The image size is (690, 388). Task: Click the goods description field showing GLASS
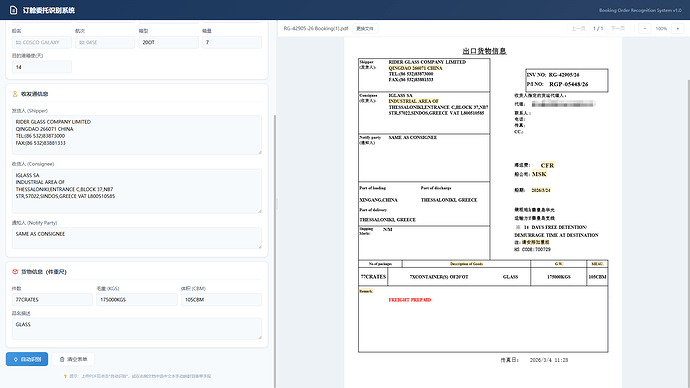tap(137, 329)
